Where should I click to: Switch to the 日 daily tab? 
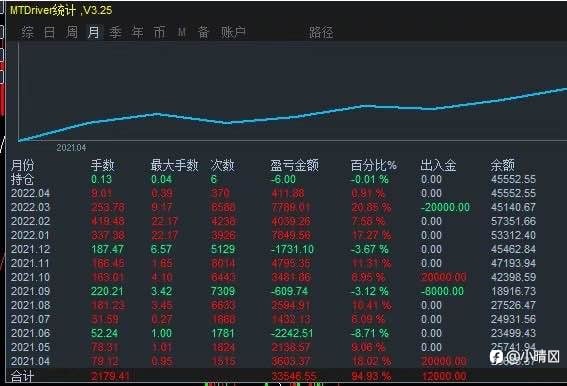click(50, 33)
